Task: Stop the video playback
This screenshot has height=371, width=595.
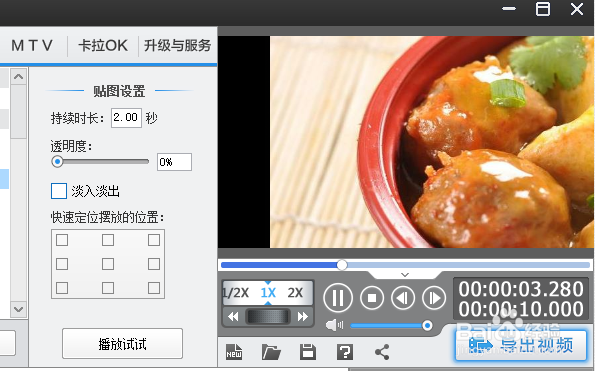Action: [372, 298]
